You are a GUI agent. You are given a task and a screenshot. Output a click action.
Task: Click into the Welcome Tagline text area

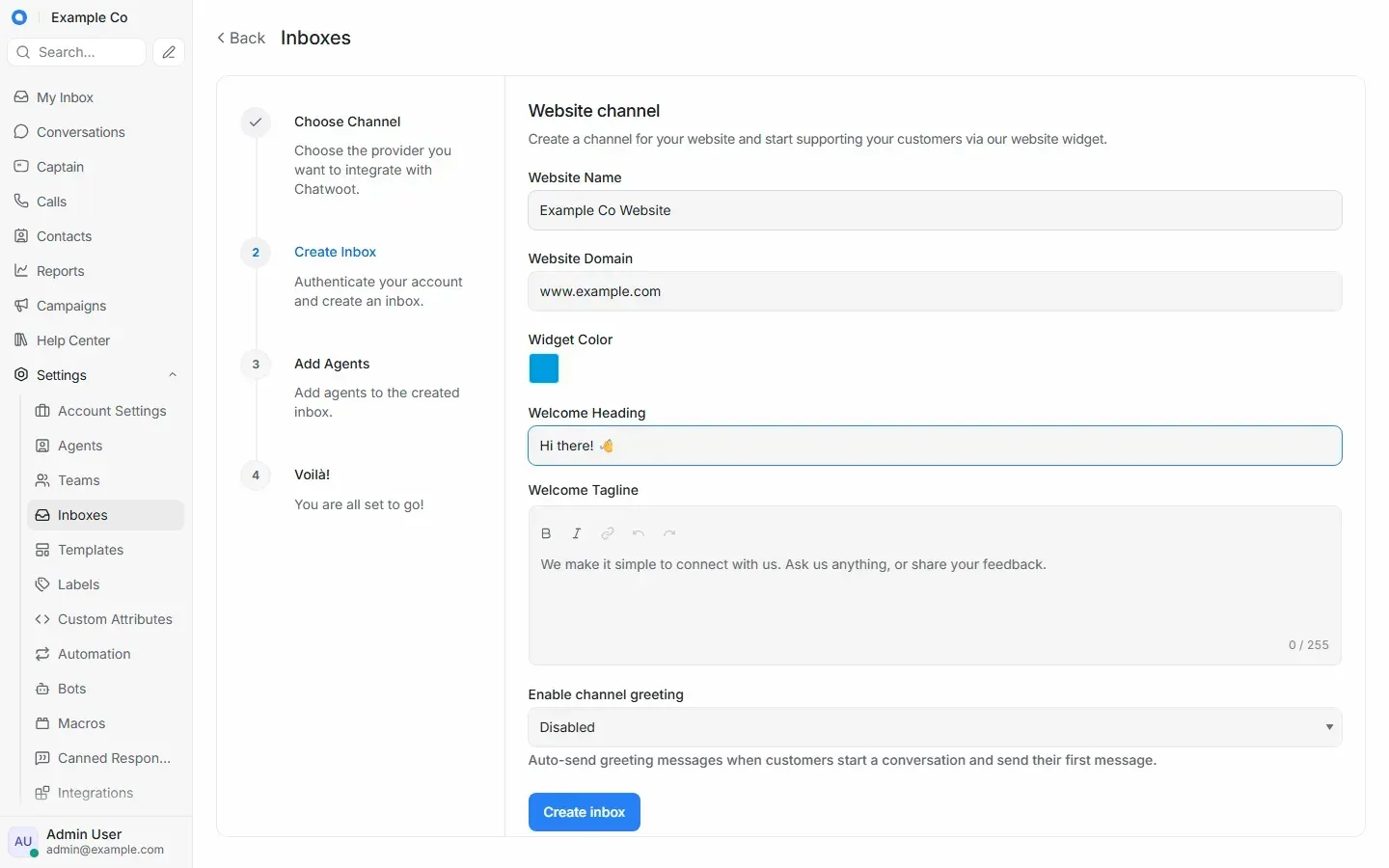pyautogui.click(x=935, y=593)
